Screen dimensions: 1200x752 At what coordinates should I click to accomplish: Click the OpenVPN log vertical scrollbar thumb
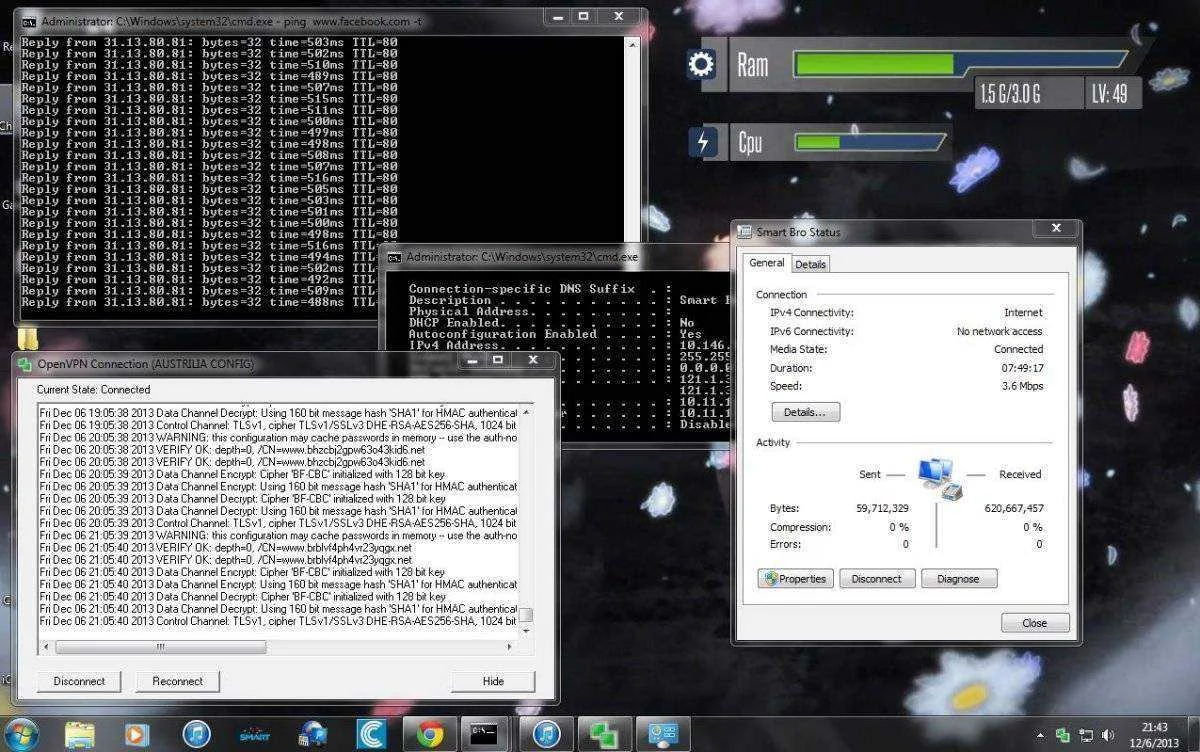526,616
